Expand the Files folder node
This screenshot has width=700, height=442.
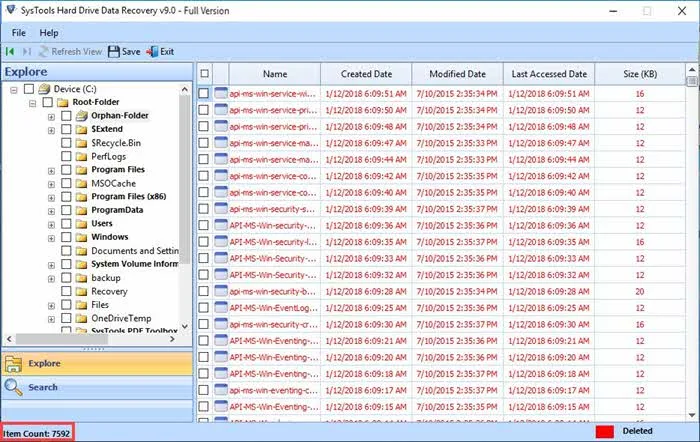tap(51, 306)
